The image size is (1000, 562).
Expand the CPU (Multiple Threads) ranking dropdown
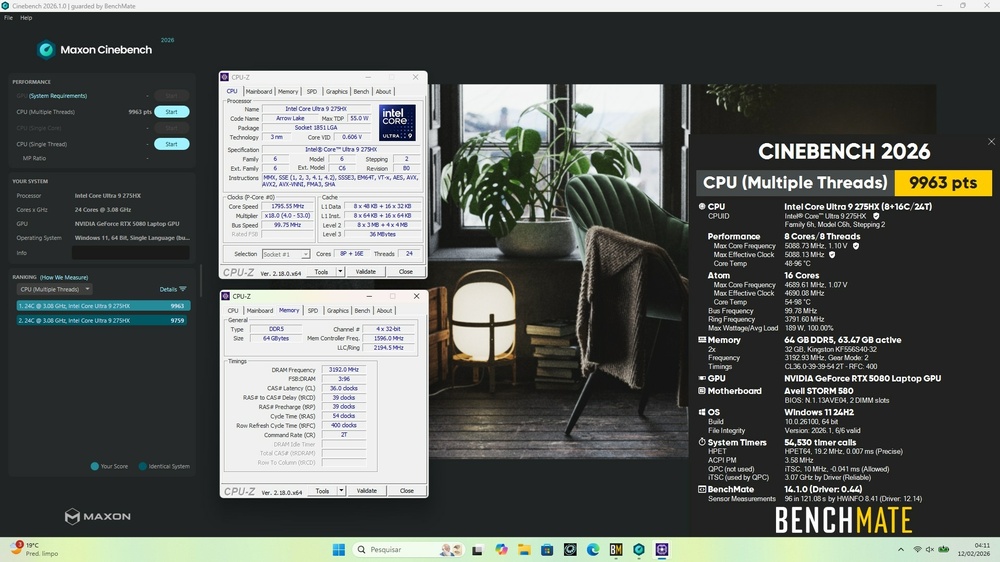click(x=55, y=289)
